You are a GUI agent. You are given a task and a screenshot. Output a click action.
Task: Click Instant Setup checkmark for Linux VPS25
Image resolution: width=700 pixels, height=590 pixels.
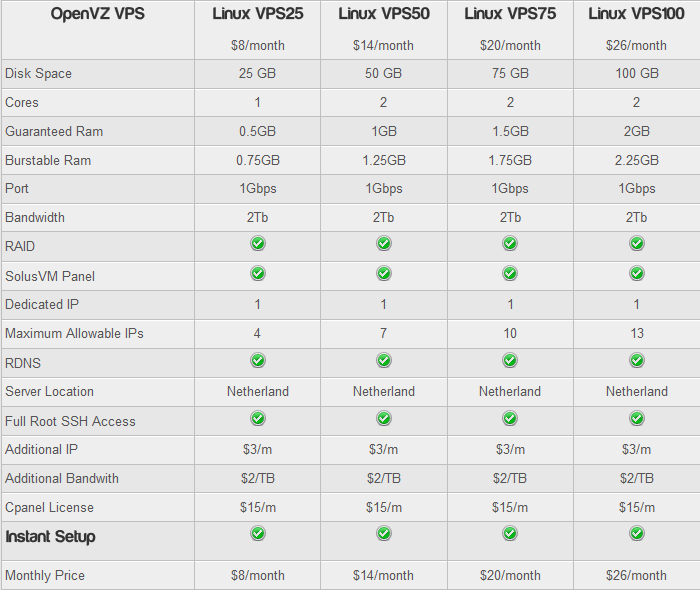(258, 533)
